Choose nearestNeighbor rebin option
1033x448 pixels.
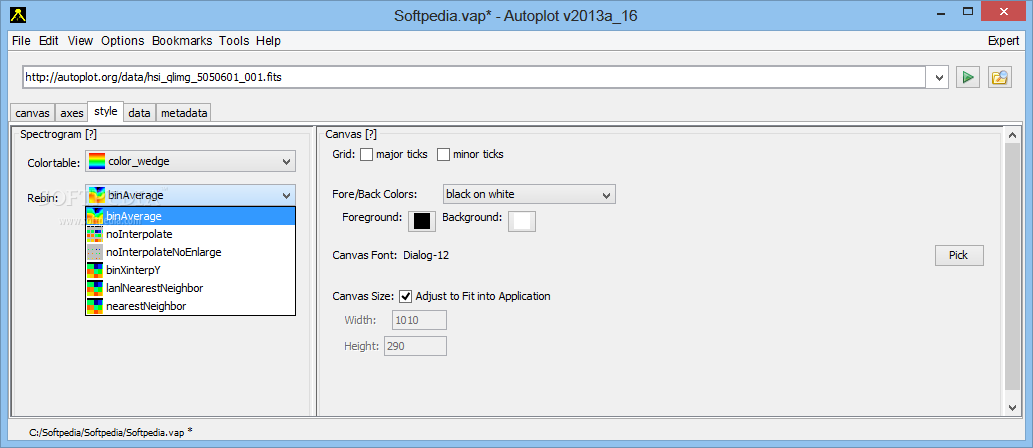(190, 306)
